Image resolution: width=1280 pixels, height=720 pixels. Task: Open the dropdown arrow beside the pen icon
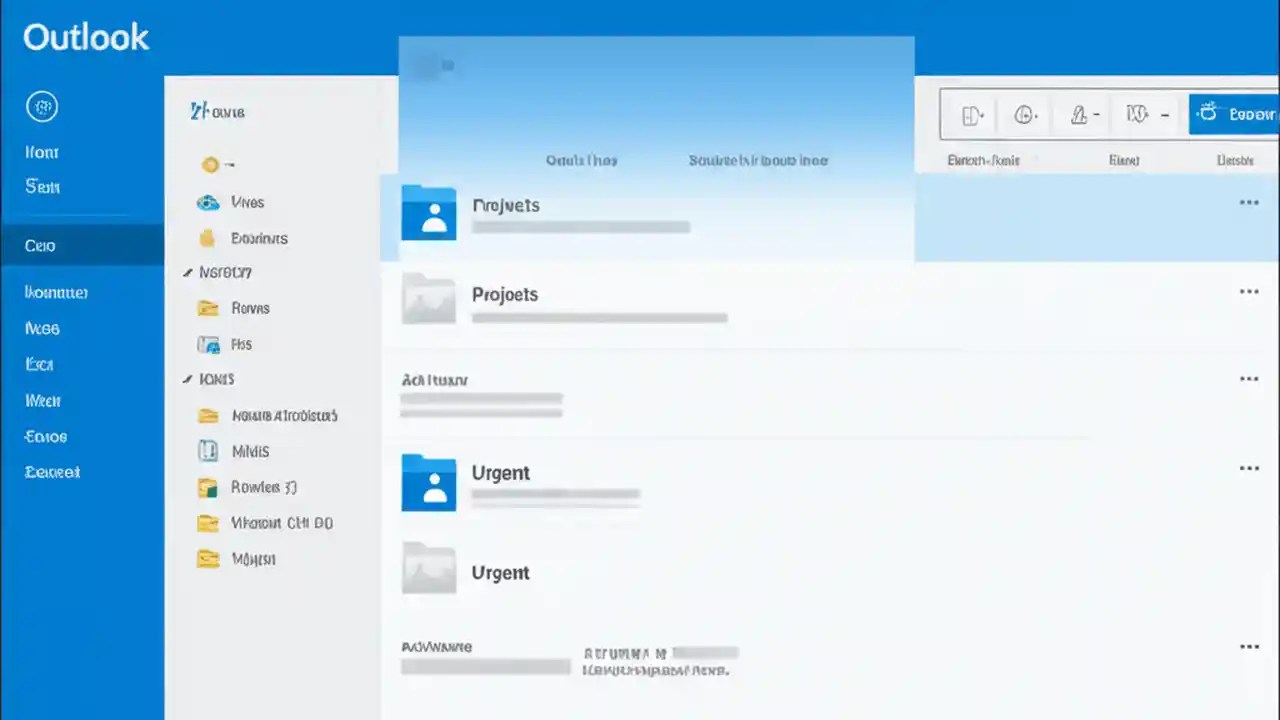click(x=1098, y=114)
